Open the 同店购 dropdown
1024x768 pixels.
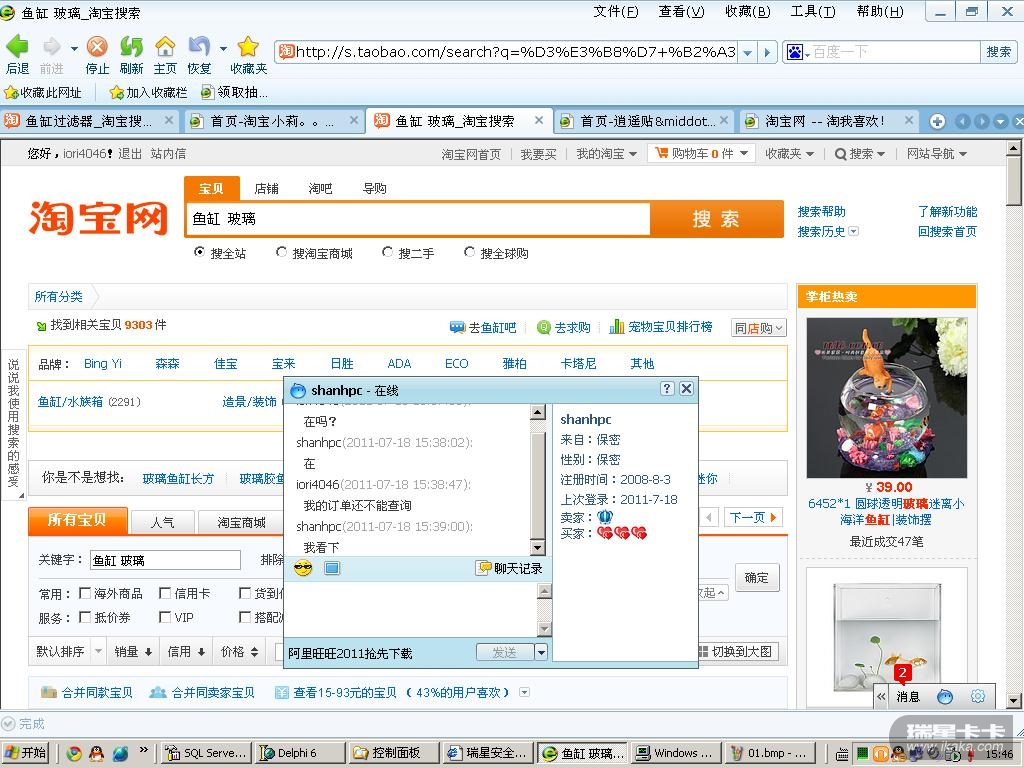coord(759,328)
